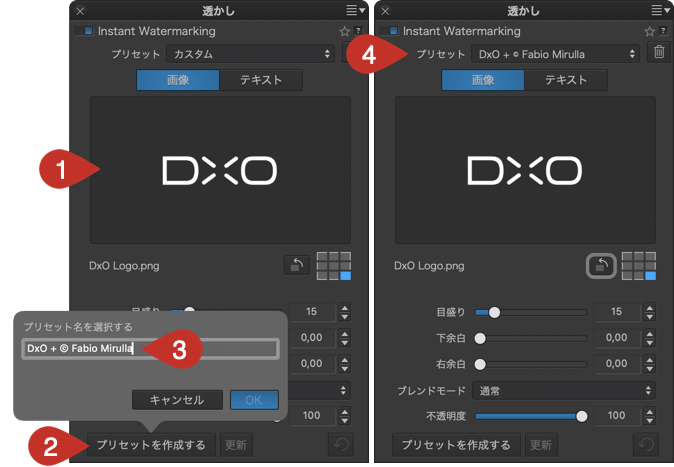
Task: Open partially hidden blend mode dropdown left panel
Action: [319, 390]
